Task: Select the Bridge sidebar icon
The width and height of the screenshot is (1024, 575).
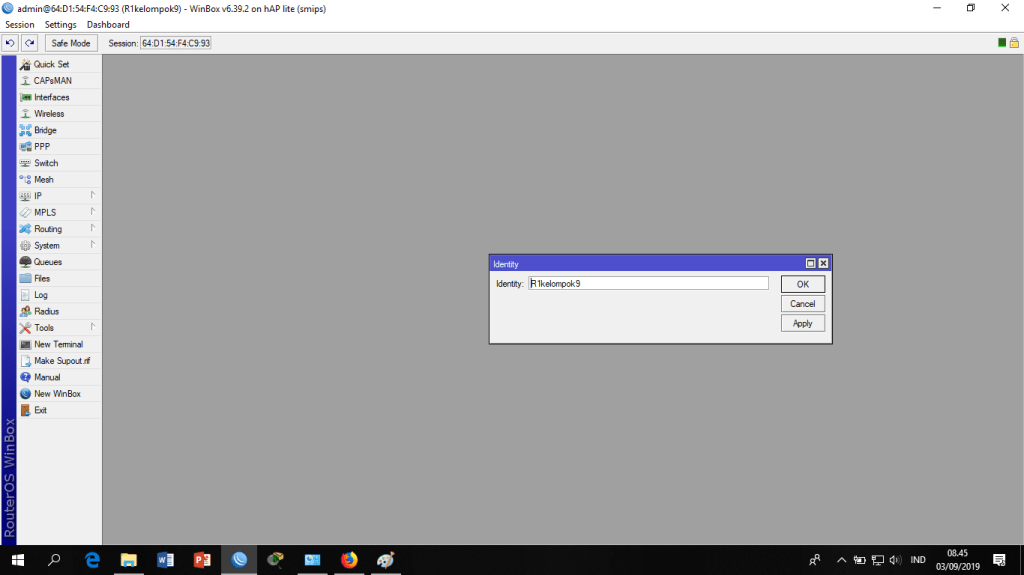Action: [x=26, y=130]
